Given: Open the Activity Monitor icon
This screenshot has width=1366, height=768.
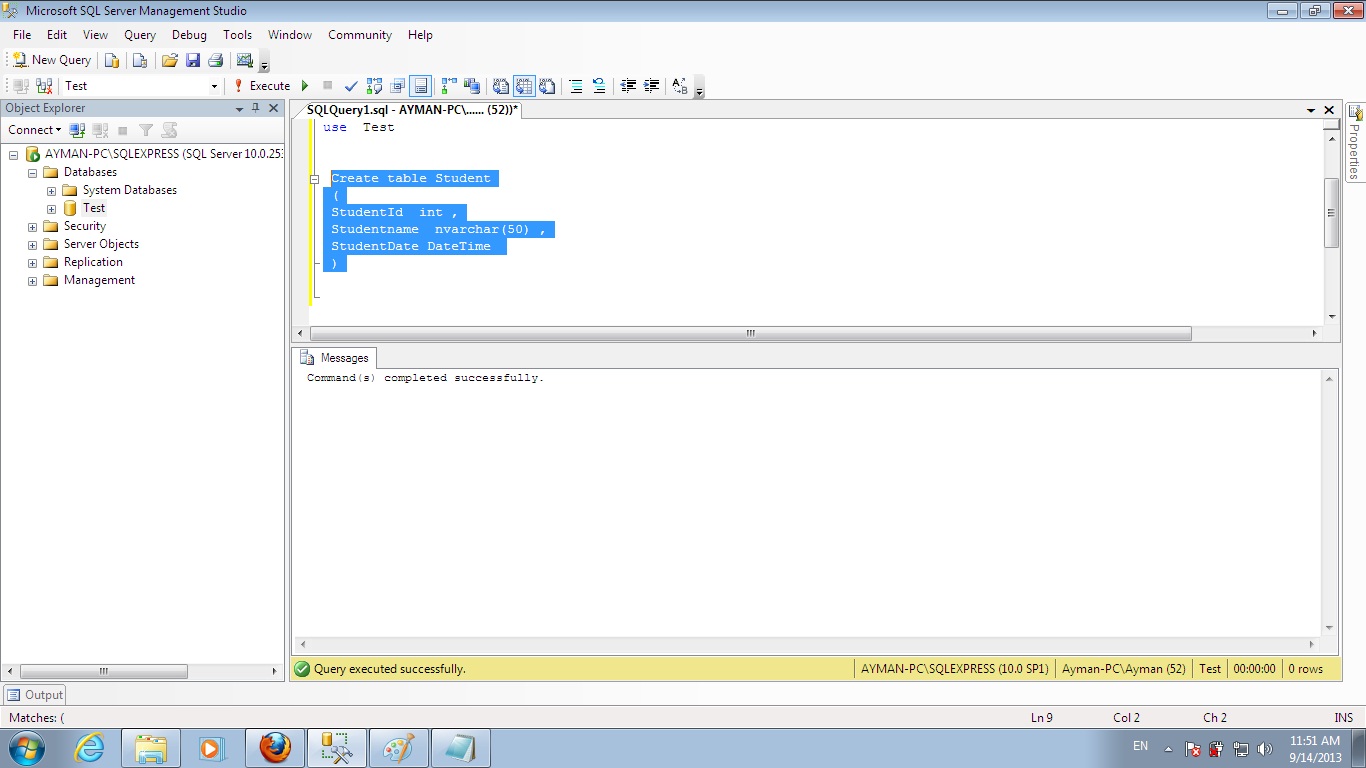Looking at the screenshot, I should click(245, 60).
